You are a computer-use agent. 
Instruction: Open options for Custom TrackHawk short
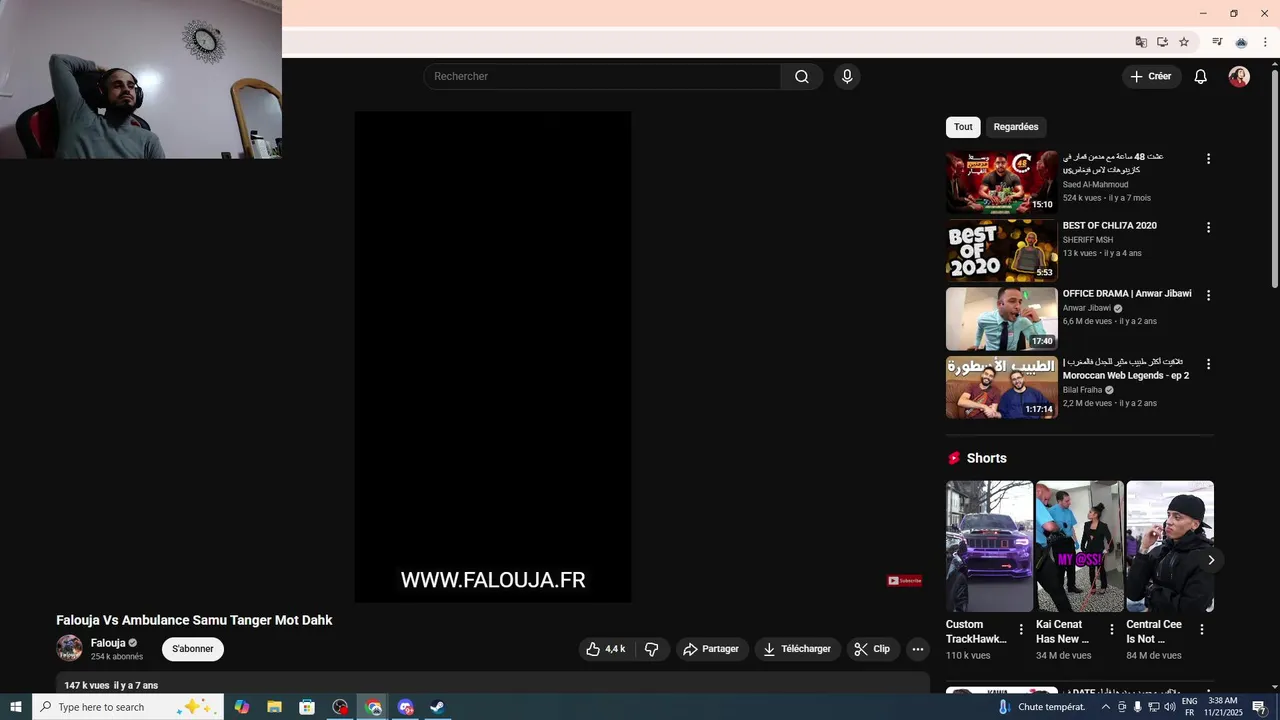[x=1021, y=629]
